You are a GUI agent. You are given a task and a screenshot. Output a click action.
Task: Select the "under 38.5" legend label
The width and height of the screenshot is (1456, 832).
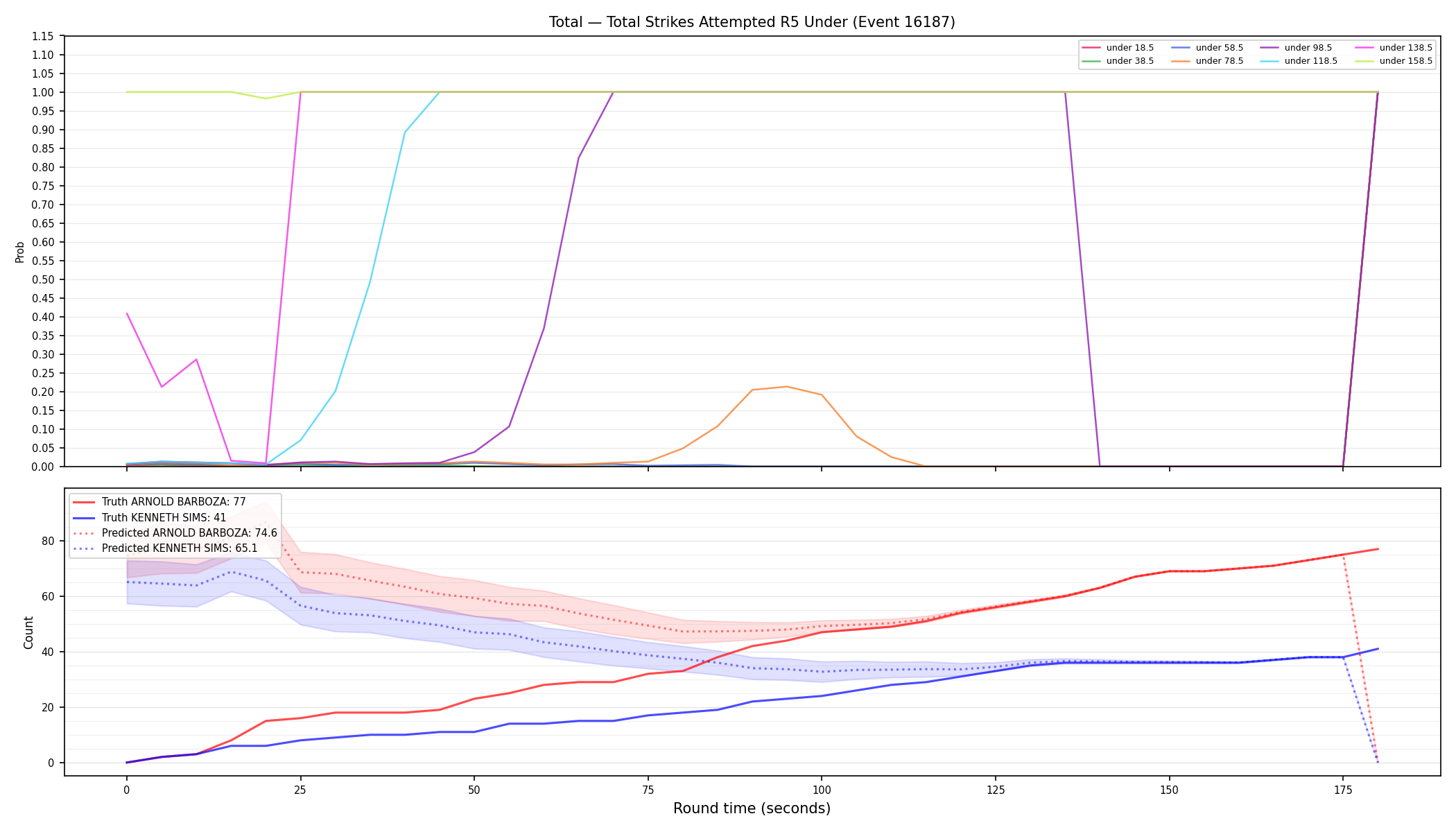coord(1130,61)
